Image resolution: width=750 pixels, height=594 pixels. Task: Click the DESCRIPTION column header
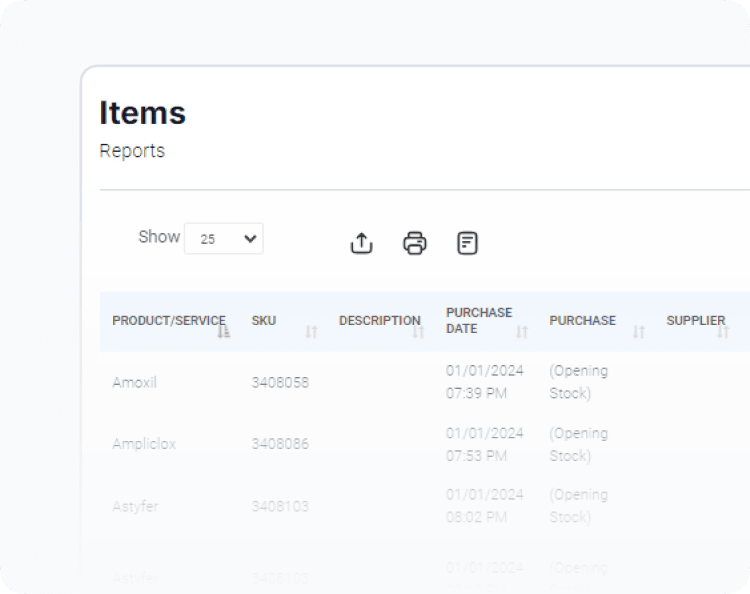click(380, 320)
